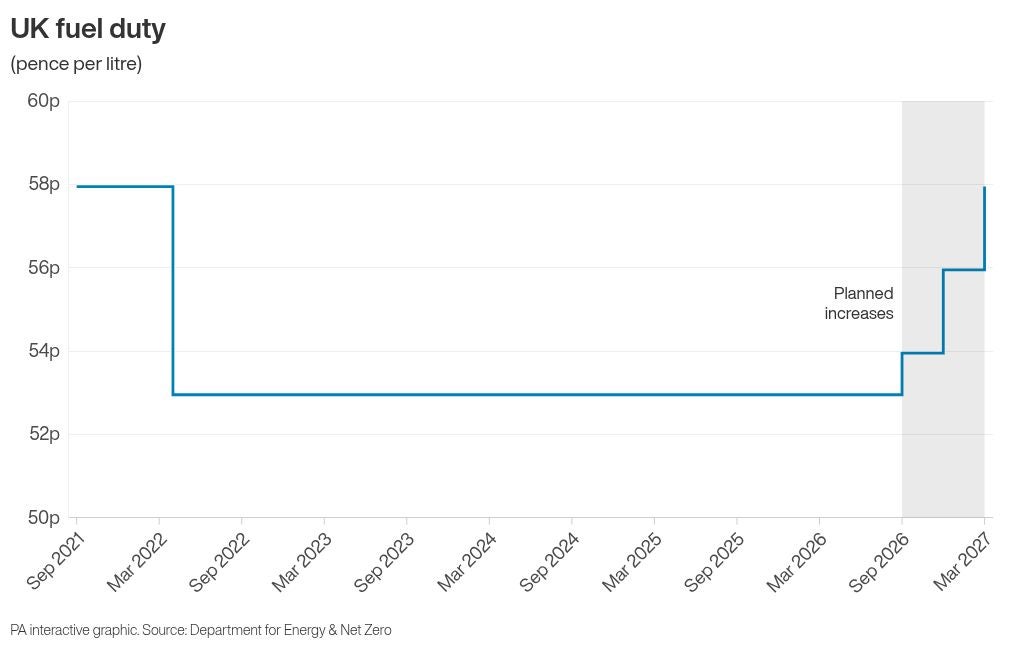Screen dimensions: 1020x650
Task: Click the Department for Energy source credit
Action: click(x=290, y=630)
